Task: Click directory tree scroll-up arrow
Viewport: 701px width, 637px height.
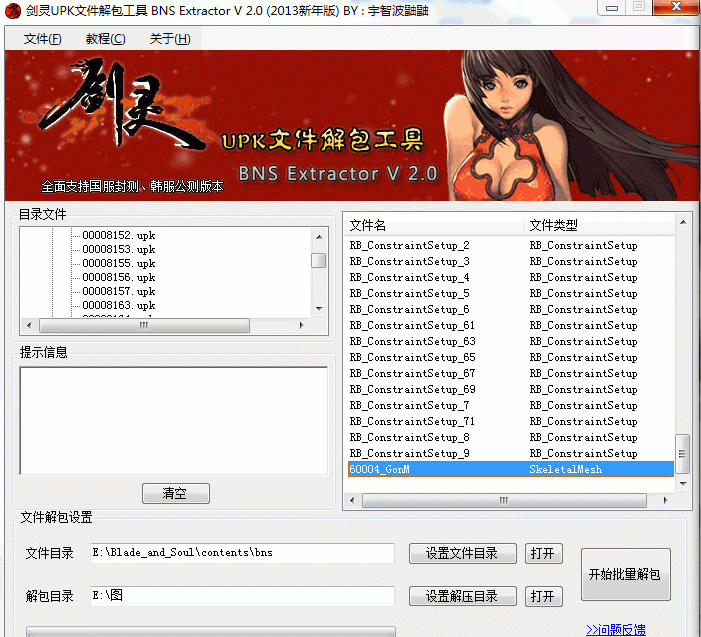Action: tap(319, 236)
